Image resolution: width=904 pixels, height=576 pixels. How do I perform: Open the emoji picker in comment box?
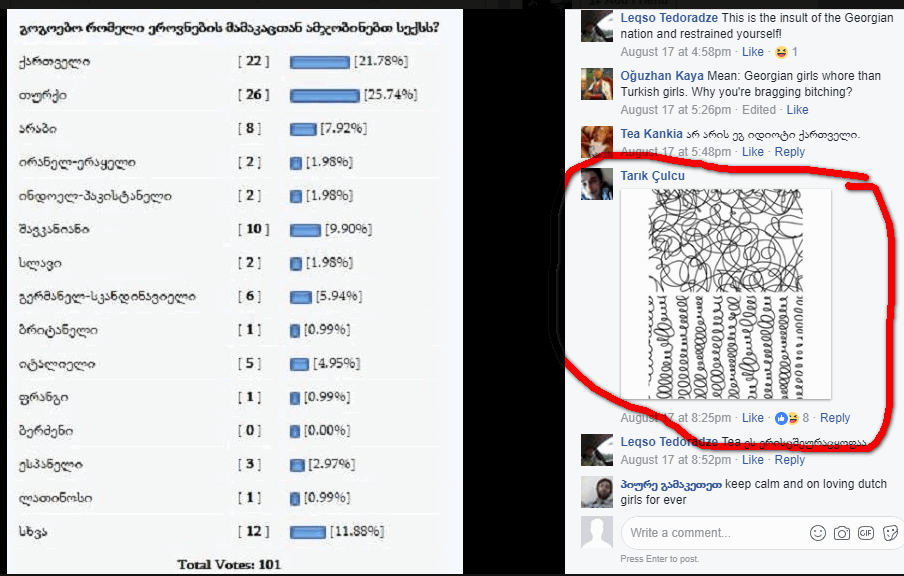[x=818, y=533]
